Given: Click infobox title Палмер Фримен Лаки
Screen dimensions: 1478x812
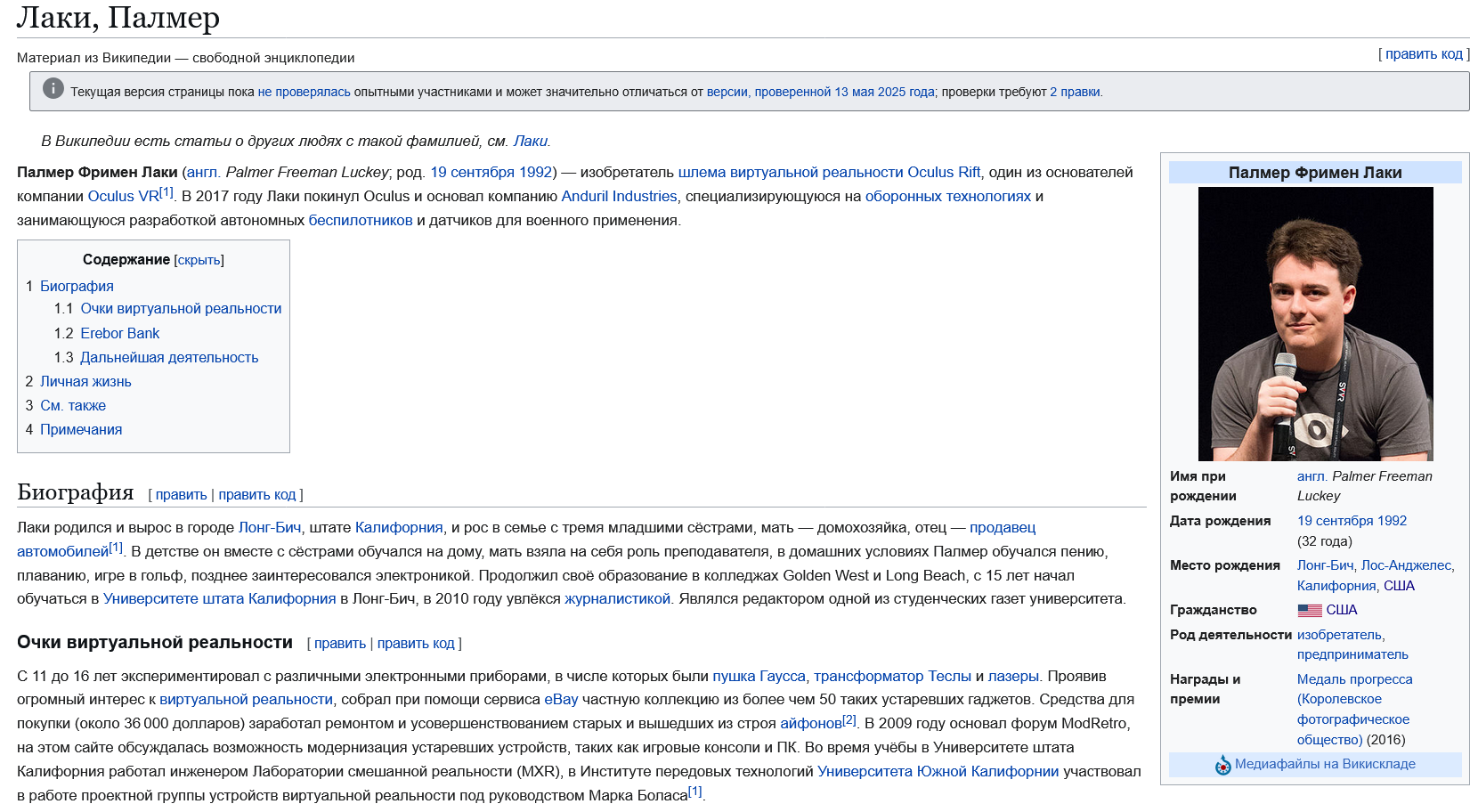Looking at the screenshot, I should pos(1315,173).
